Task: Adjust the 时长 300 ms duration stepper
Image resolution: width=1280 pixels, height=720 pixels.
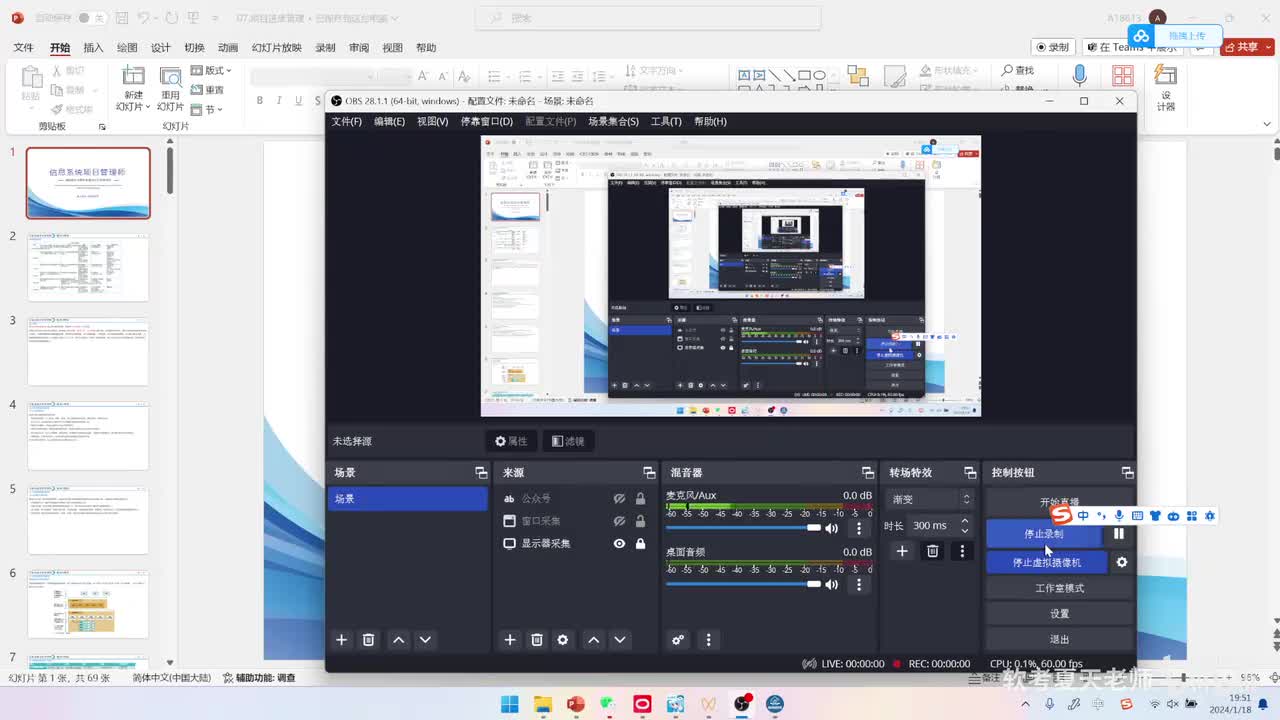Action: click(964, 525)
